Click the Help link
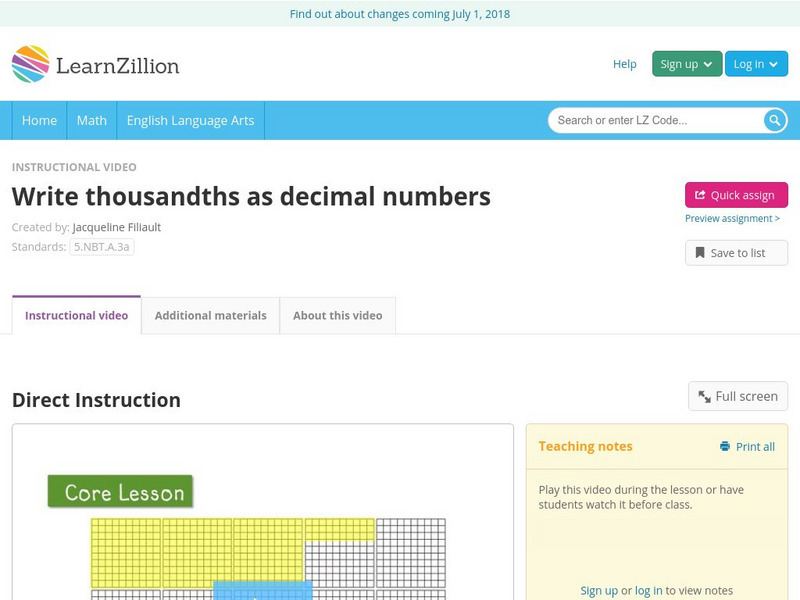800x600 pixels. [x=624, y=64]
